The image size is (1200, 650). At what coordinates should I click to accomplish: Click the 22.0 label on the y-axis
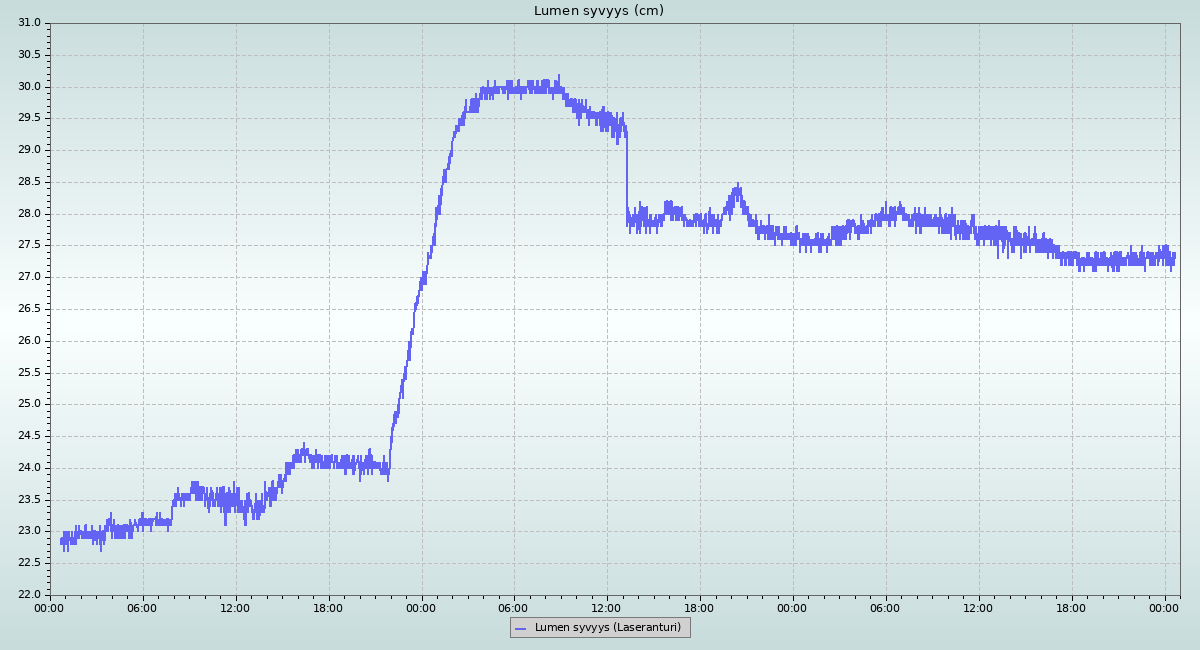[x=29, y=595]
